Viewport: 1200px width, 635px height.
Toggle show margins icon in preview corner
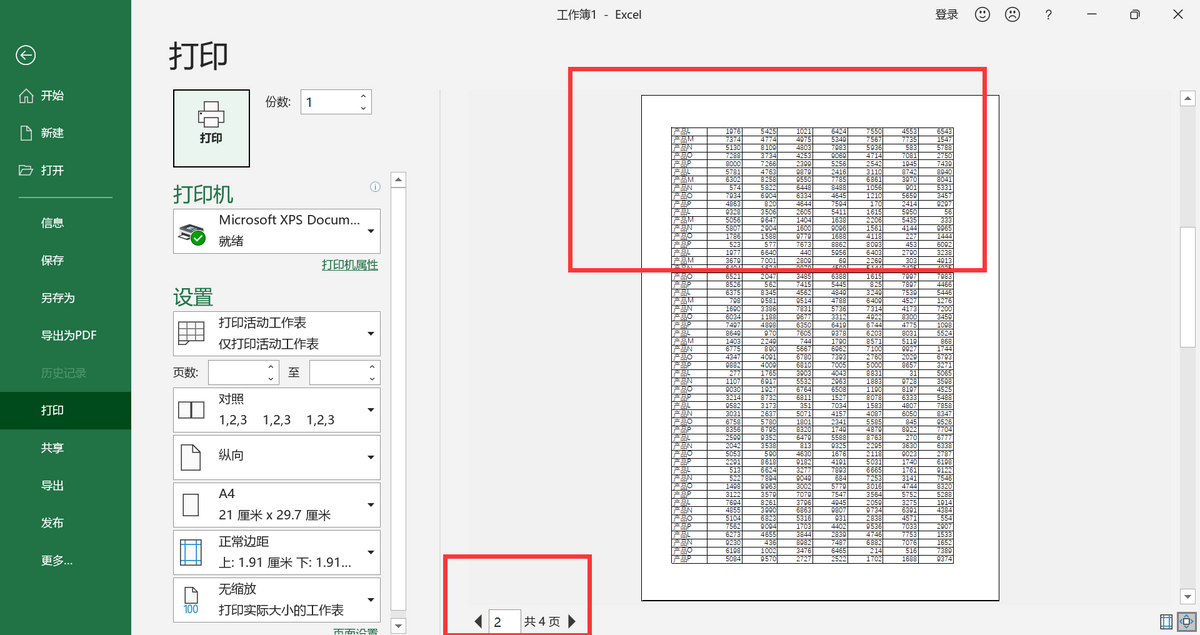click(x=1167, y=621)
